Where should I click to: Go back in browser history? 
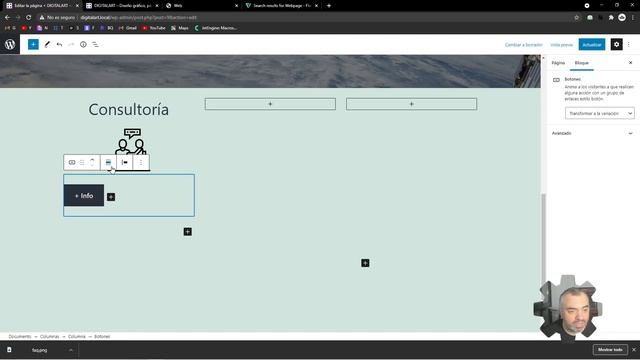(x=7, y=18)
